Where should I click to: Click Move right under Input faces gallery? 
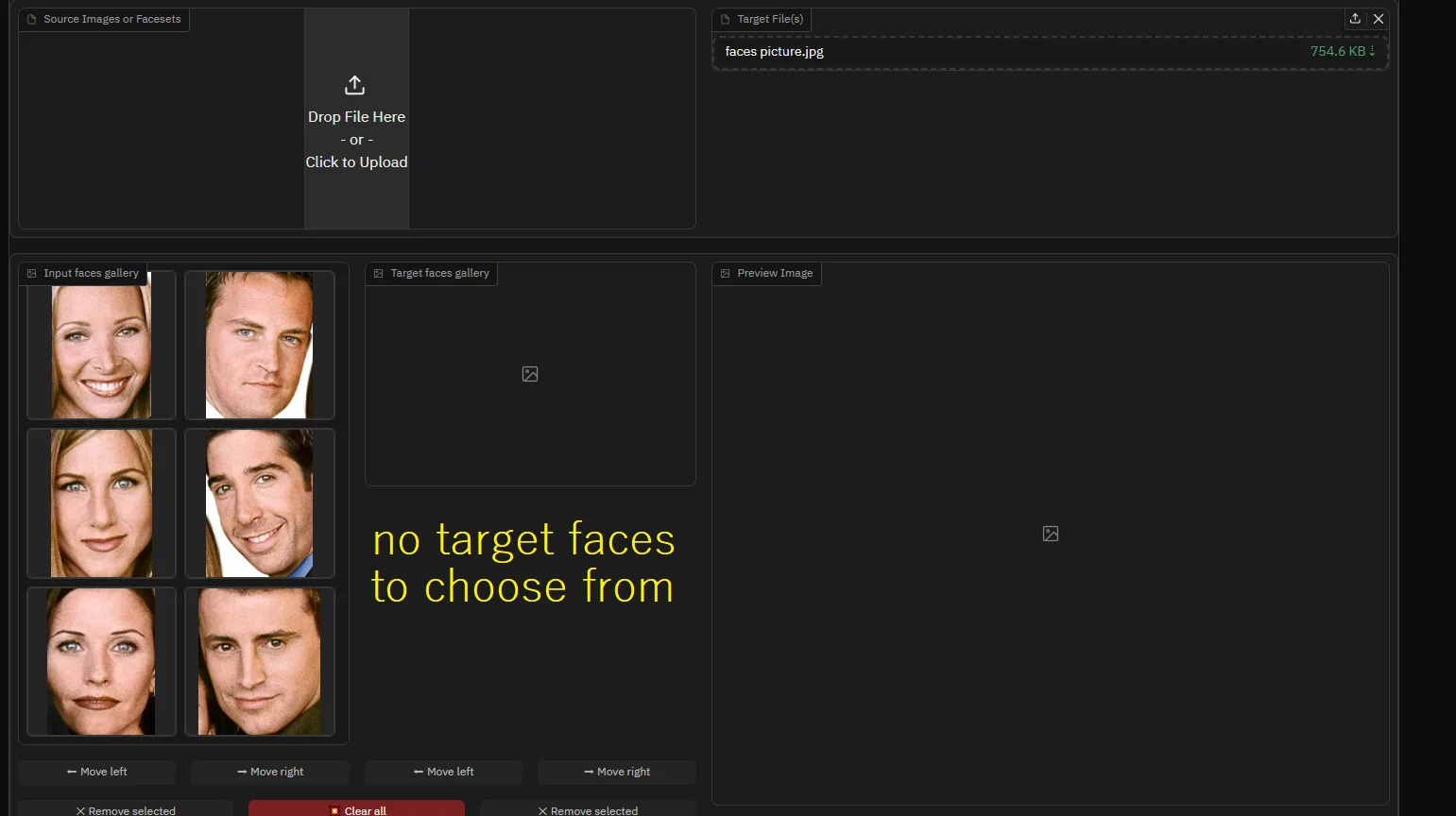pyautogui.click(x=270, y=772)
